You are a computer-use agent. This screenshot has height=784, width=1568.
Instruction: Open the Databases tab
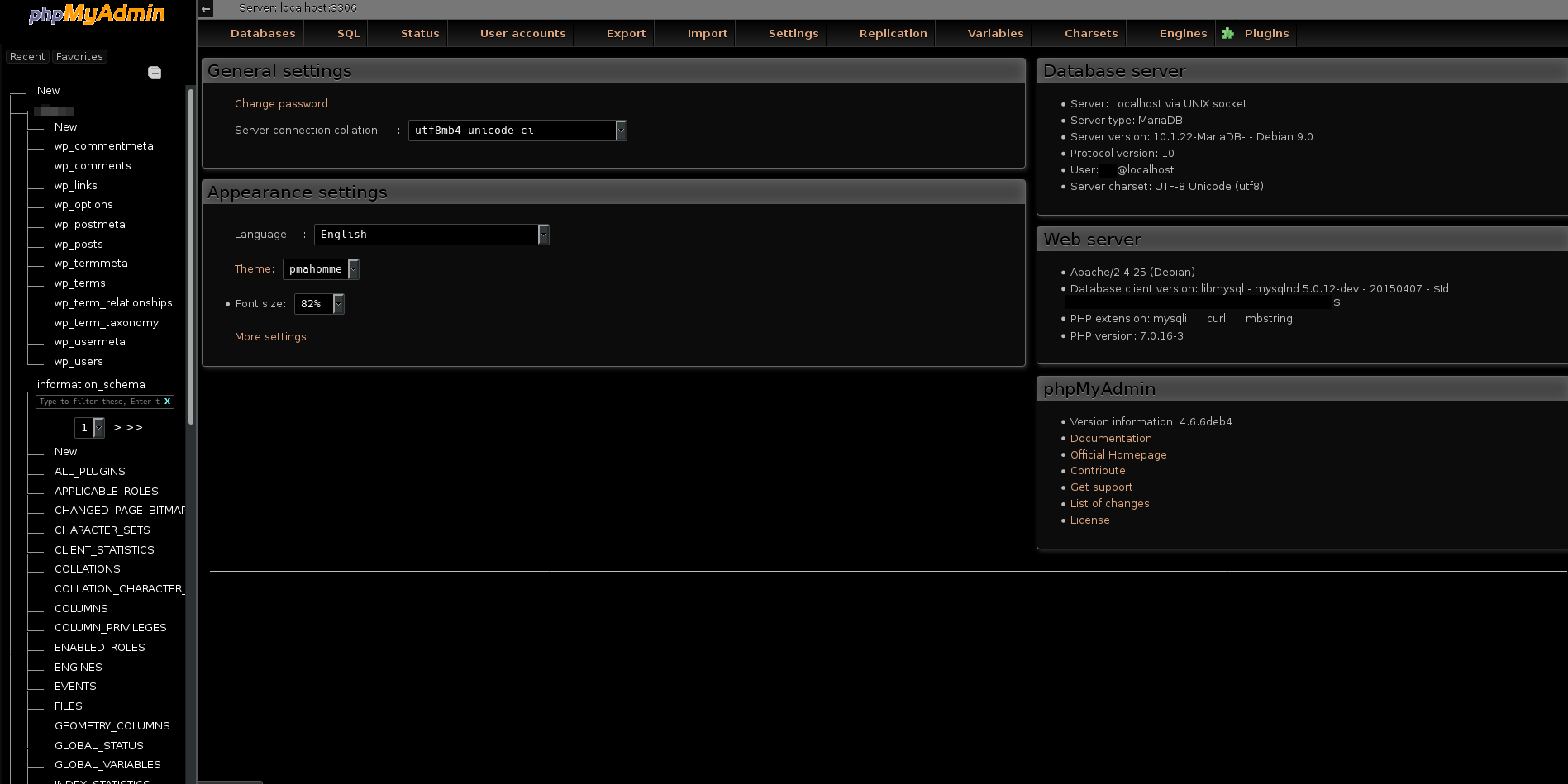(263, 33)
